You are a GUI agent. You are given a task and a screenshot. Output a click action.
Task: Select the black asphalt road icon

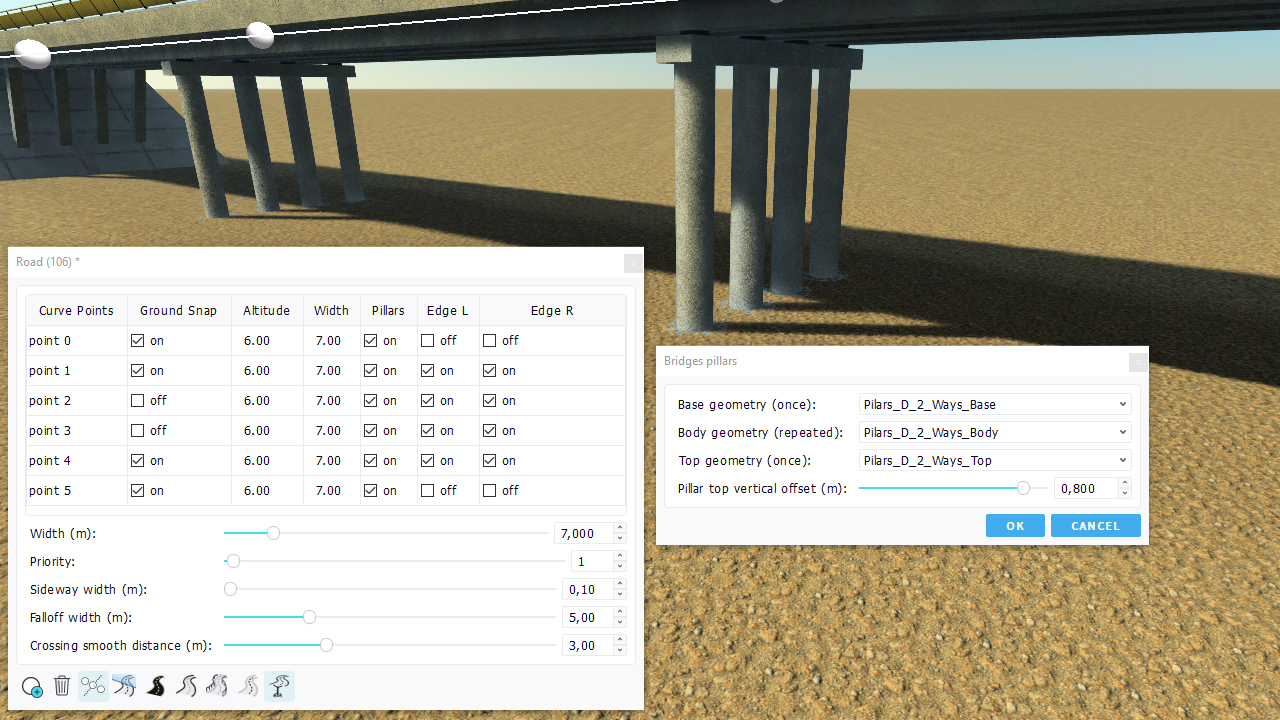click(x=156, y=686)
